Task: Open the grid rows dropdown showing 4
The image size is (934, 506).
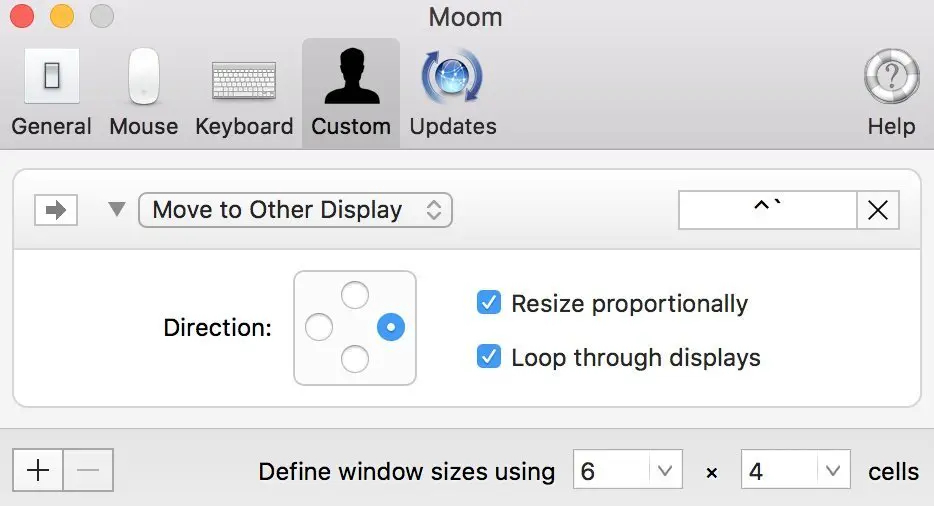Action: point(796,470)
